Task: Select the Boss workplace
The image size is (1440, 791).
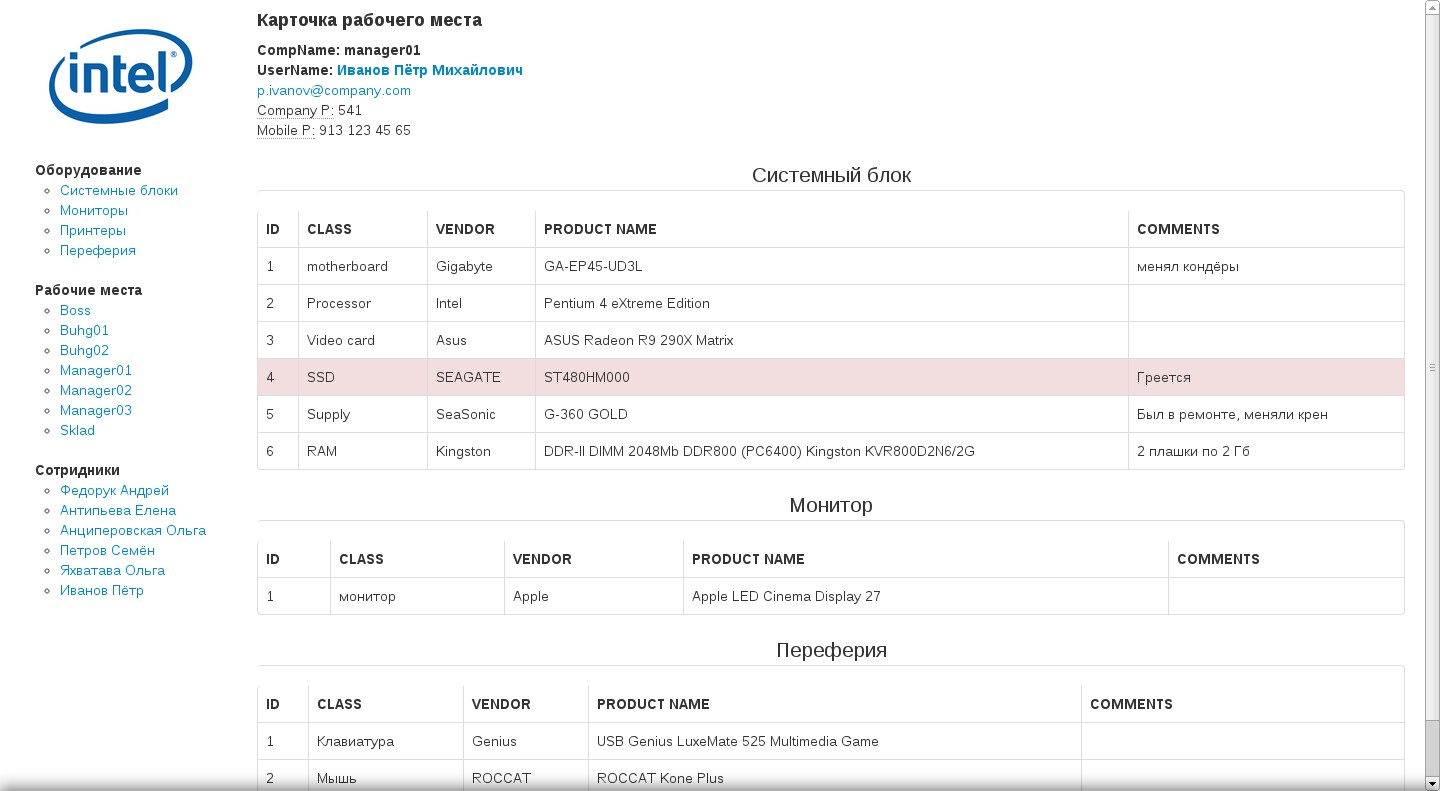Action: point(75,310)
